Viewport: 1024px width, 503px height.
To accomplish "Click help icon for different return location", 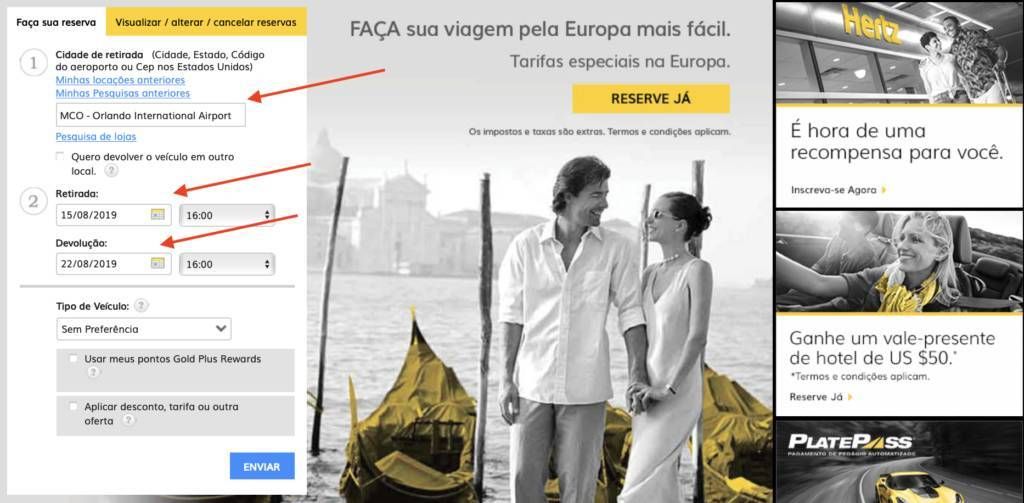I will coord(112,170).
